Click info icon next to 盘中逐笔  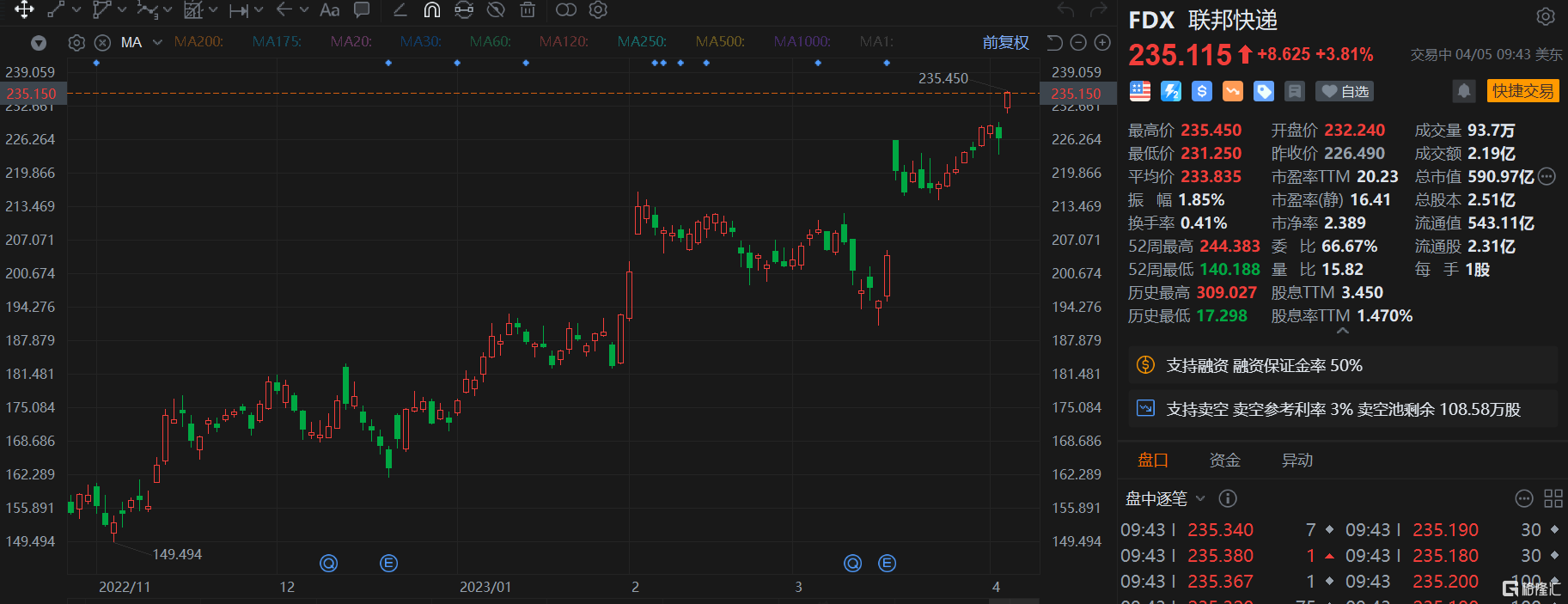[x=1228, y=498]
